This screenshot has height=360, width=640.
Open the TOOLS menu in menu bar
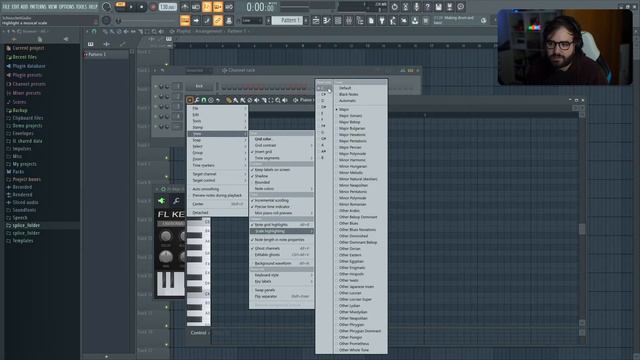pyautogui.click(x=81, y=7)
